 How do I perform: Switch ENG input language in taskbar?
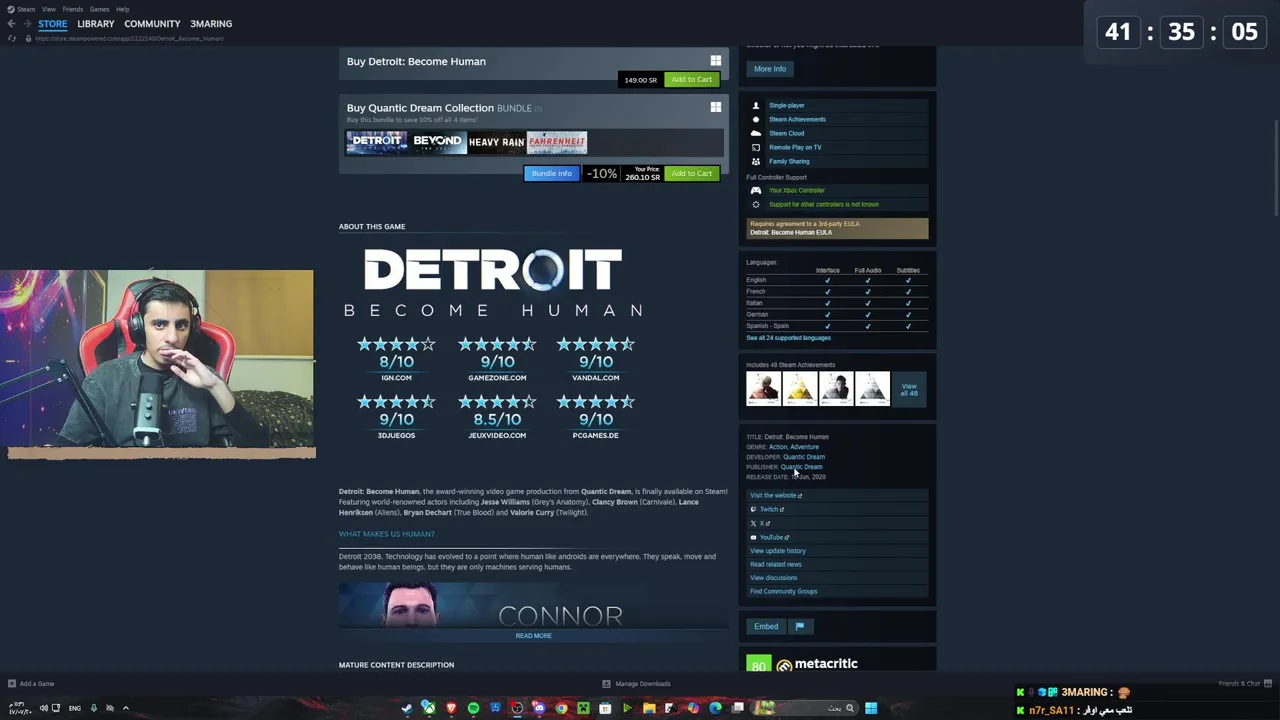tap(75, 708)
